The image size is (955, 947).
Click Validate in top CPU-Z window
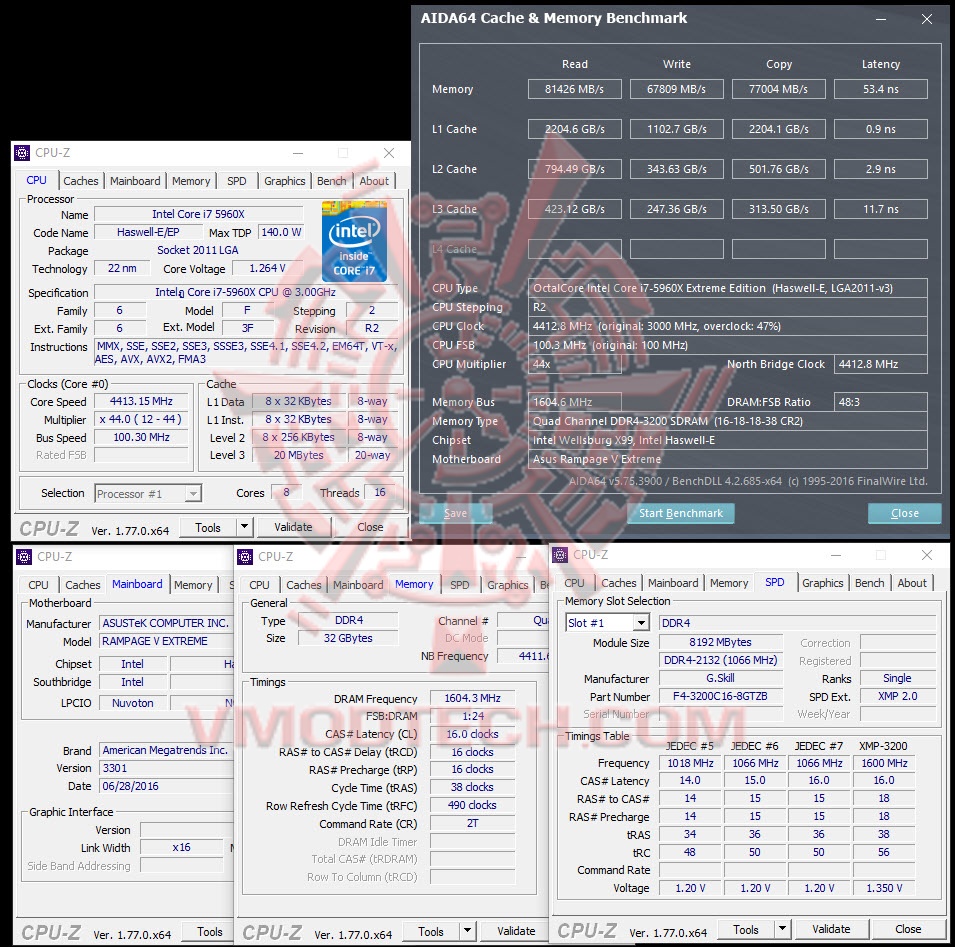click(294, 527)
